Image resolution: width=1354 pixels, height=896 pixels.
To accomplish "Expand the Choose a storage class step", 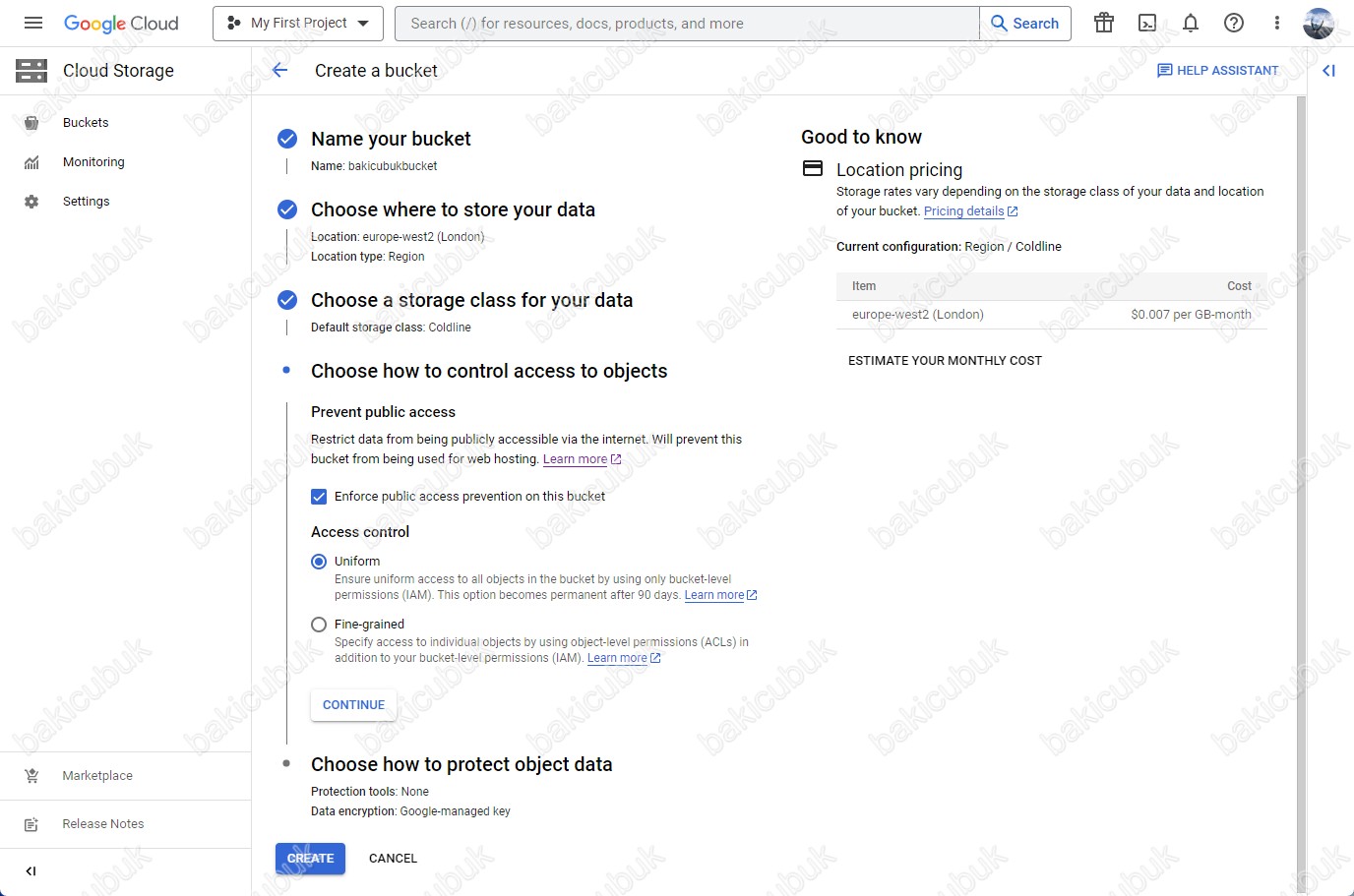I will [x=471, y=300].
